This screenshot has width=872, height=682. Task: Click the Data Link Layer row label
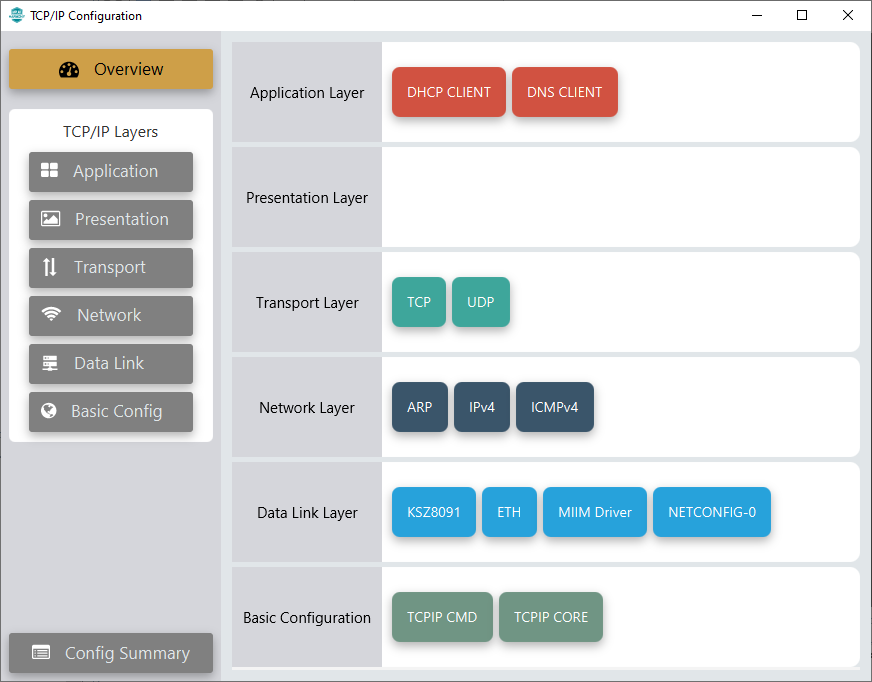point(307,512)
